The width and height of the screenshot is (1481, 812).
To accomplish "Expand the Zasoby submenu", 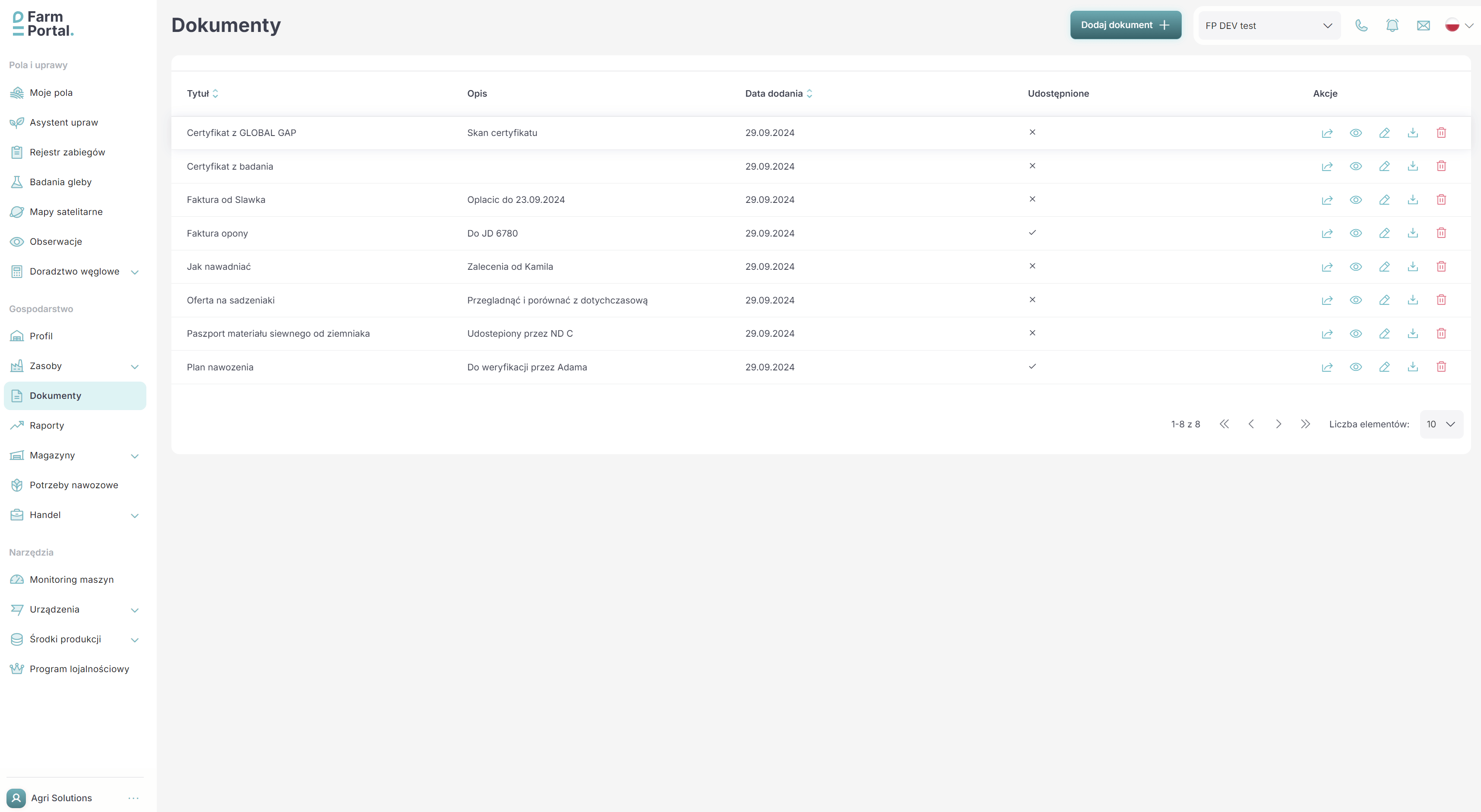I will pos(135,367).
